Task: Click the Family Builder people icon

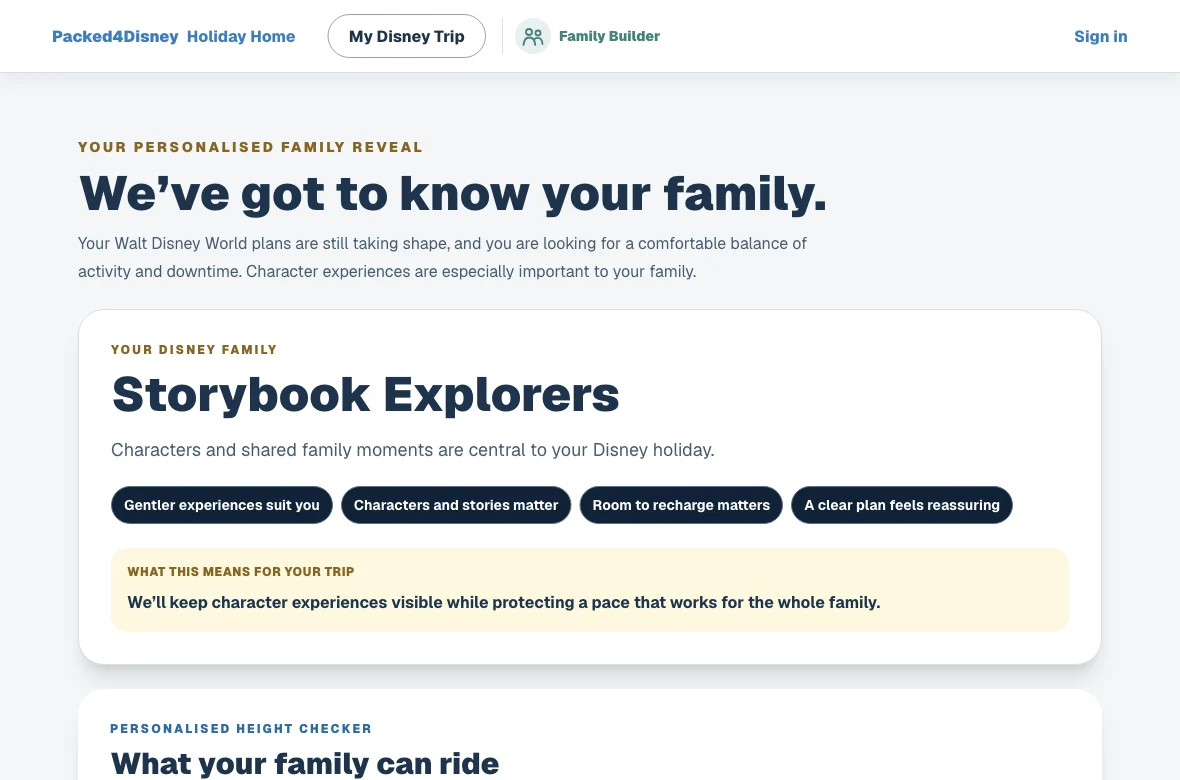Action: point(533,36)
